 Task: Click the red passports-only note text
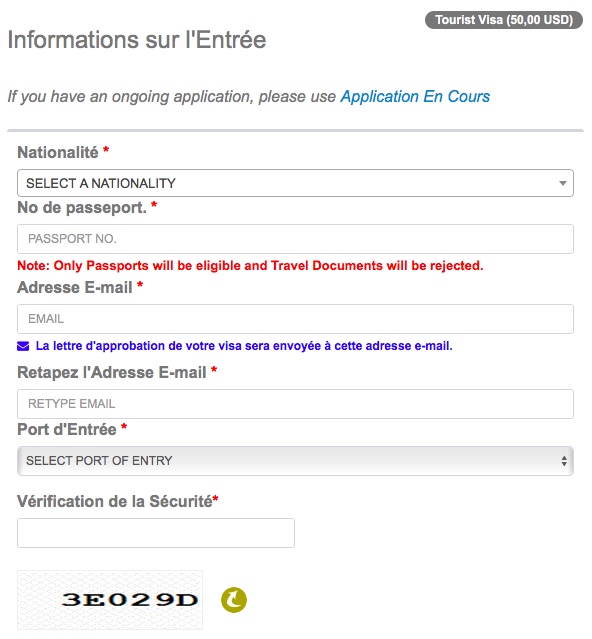250,266
